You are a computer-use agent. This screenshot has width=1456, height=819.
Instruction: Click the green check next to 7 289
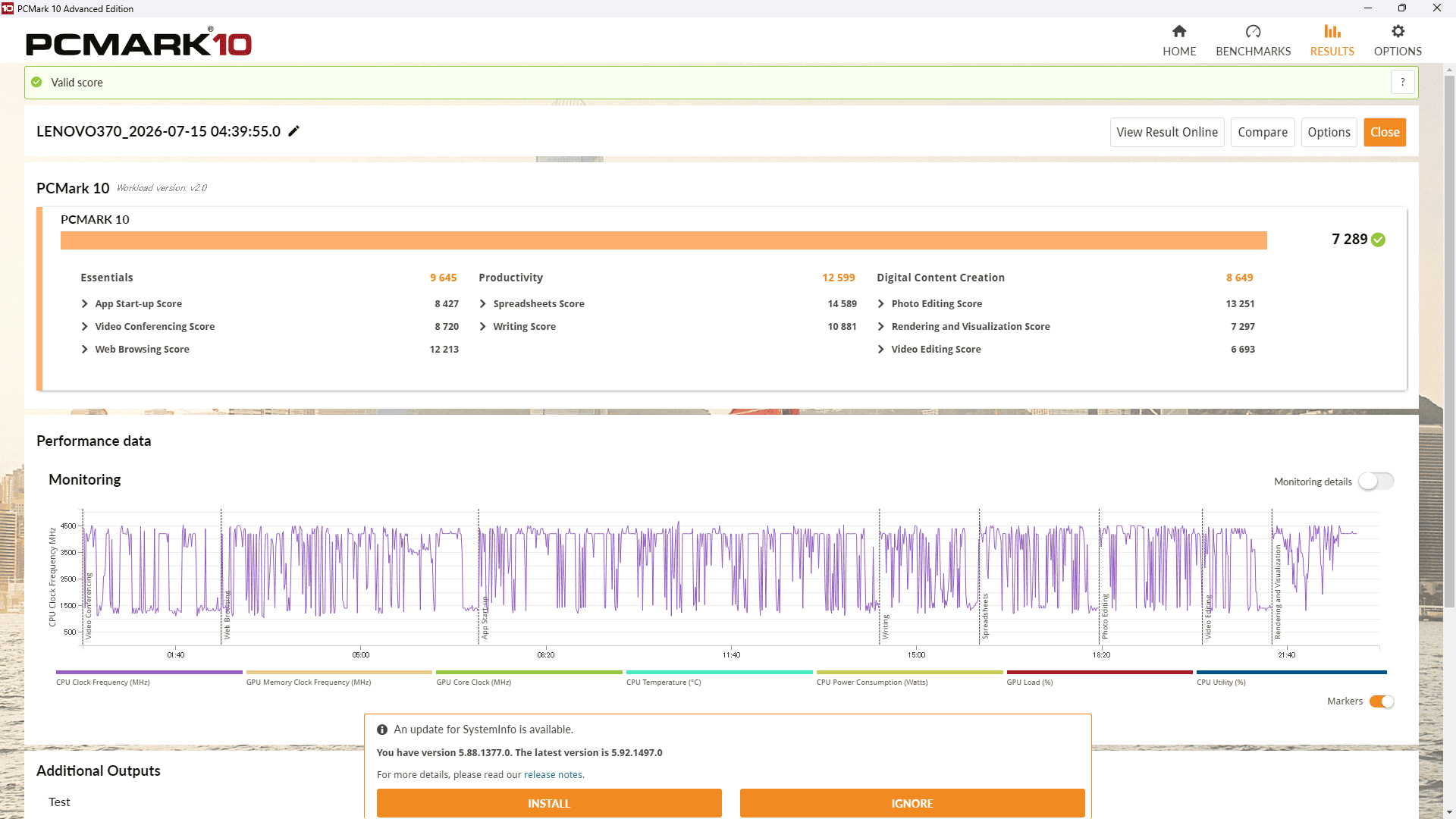(1379, 240)
